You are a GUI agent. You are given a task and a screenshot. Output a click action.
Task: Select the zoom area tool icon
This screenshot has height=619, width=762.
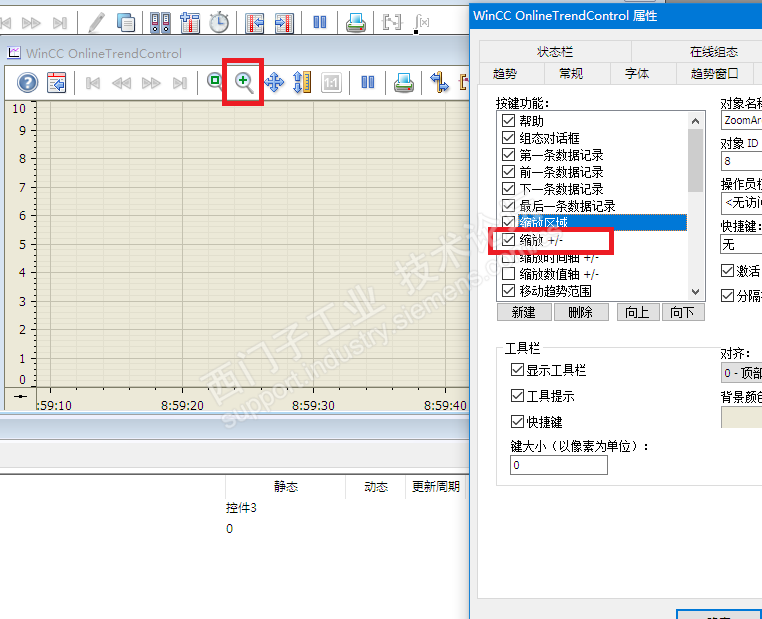(214, 81)
